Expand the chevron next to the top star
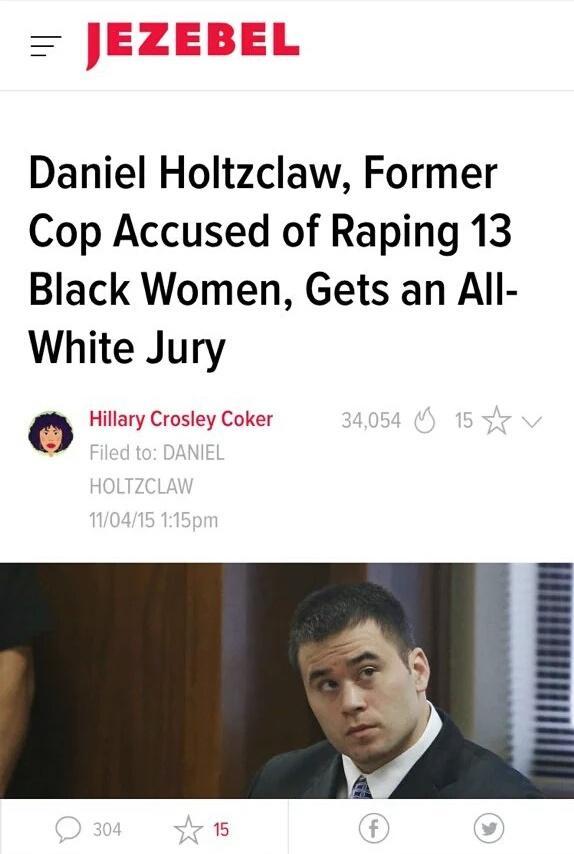574x854 pixels. (x=532, y=420)
